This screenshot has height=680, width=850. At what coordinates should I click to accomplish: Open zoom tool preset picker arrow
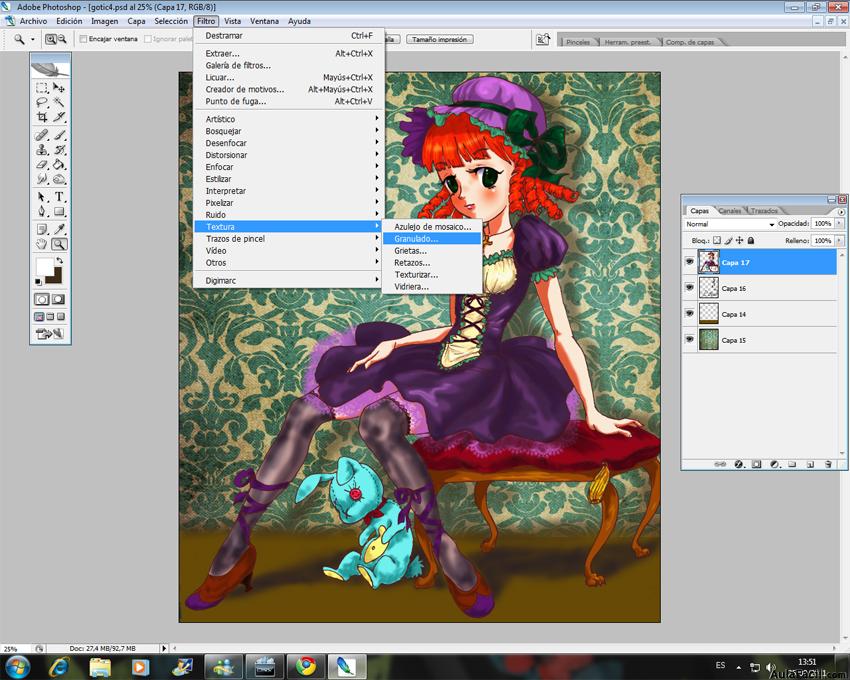(x=33, y=39)
